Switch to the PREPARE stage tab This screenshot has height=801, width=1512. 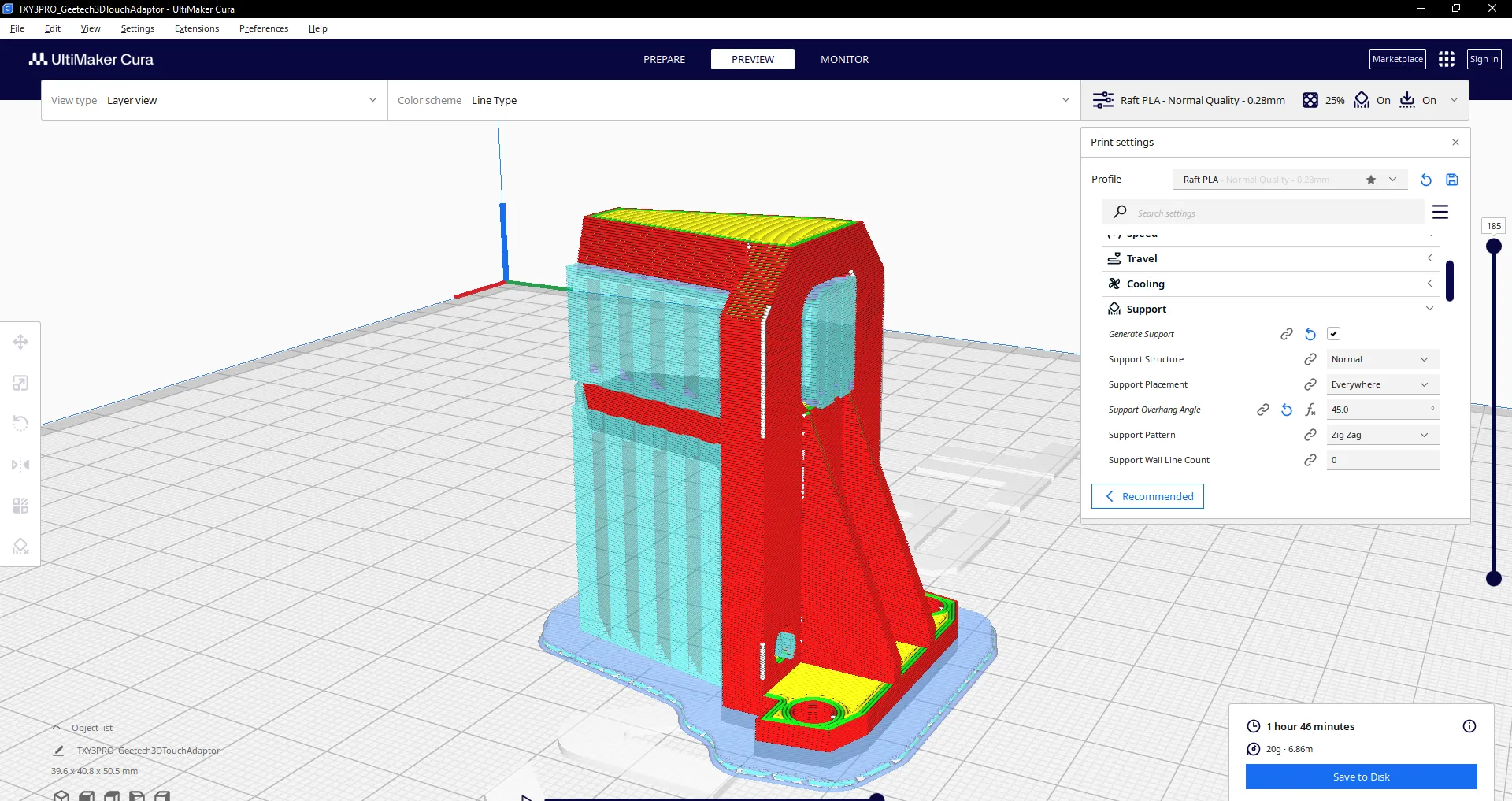(x=664, y=59)
